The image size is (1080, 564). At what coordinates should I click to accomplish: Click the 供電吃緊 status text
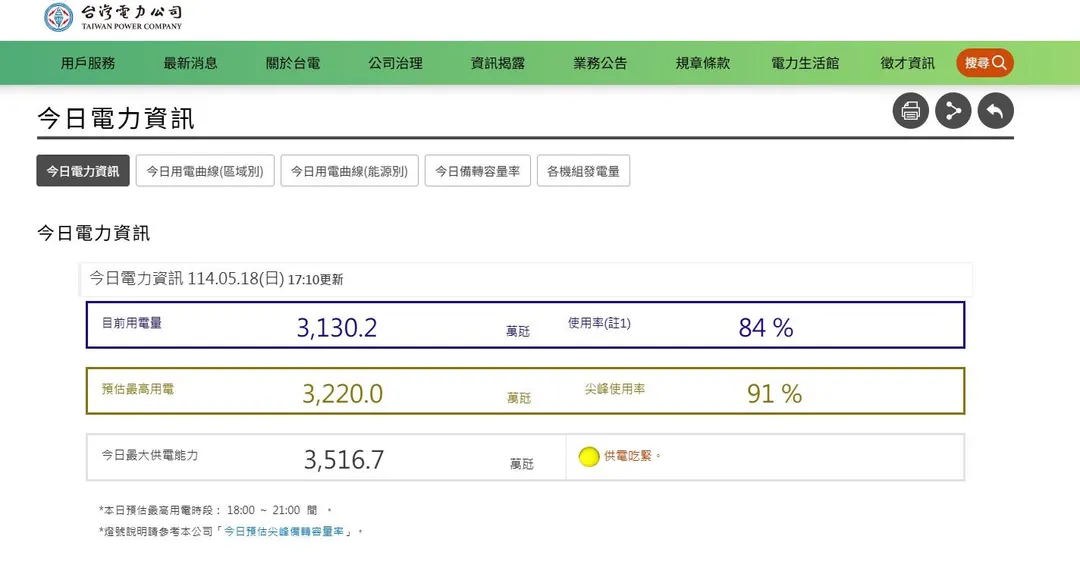[x=627, y=456]
